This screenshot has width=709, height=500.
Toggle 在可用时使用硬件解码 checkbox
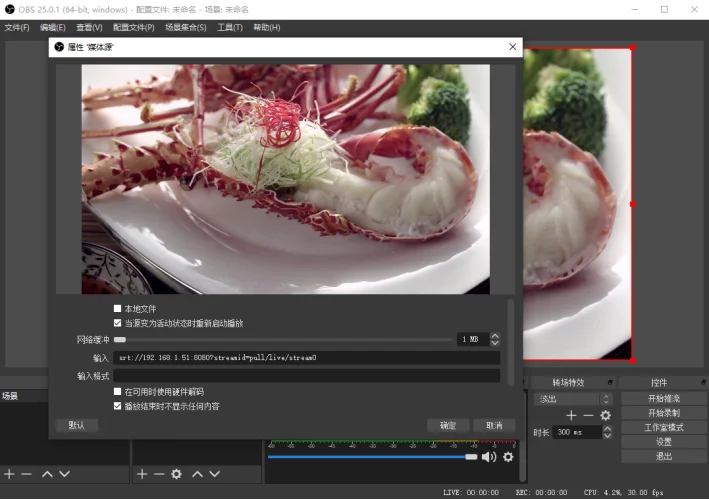pos(118,392)
